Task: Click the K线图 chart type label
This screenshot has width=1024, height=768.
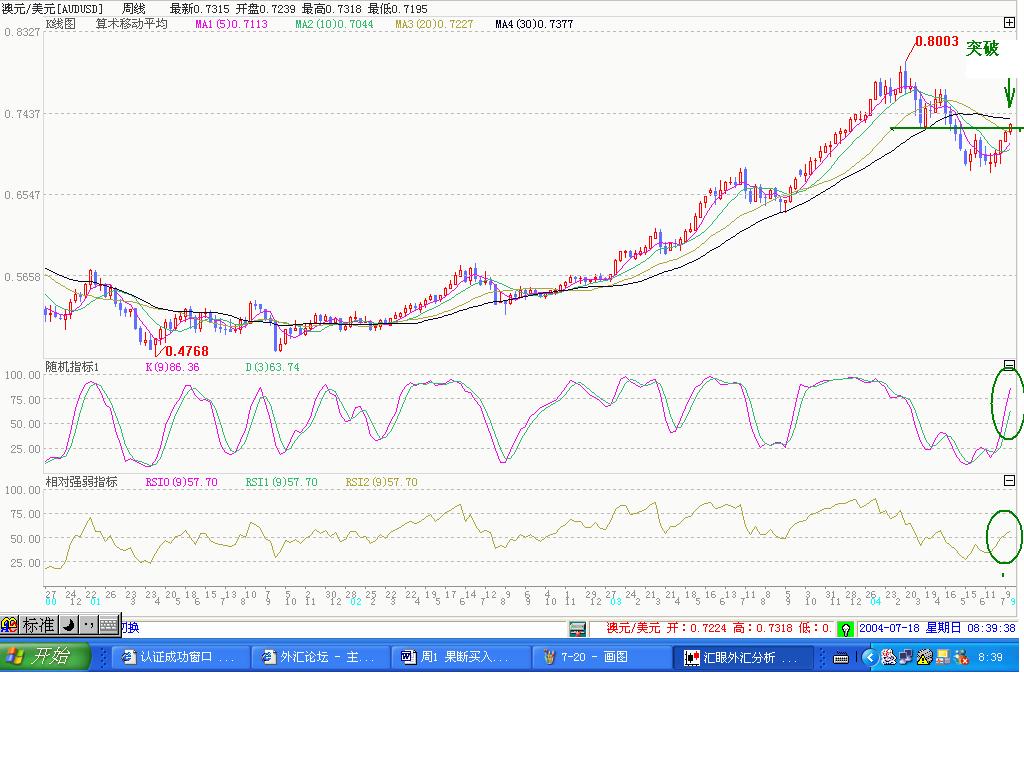Action: pyautogui.click(x=61, y=24)
